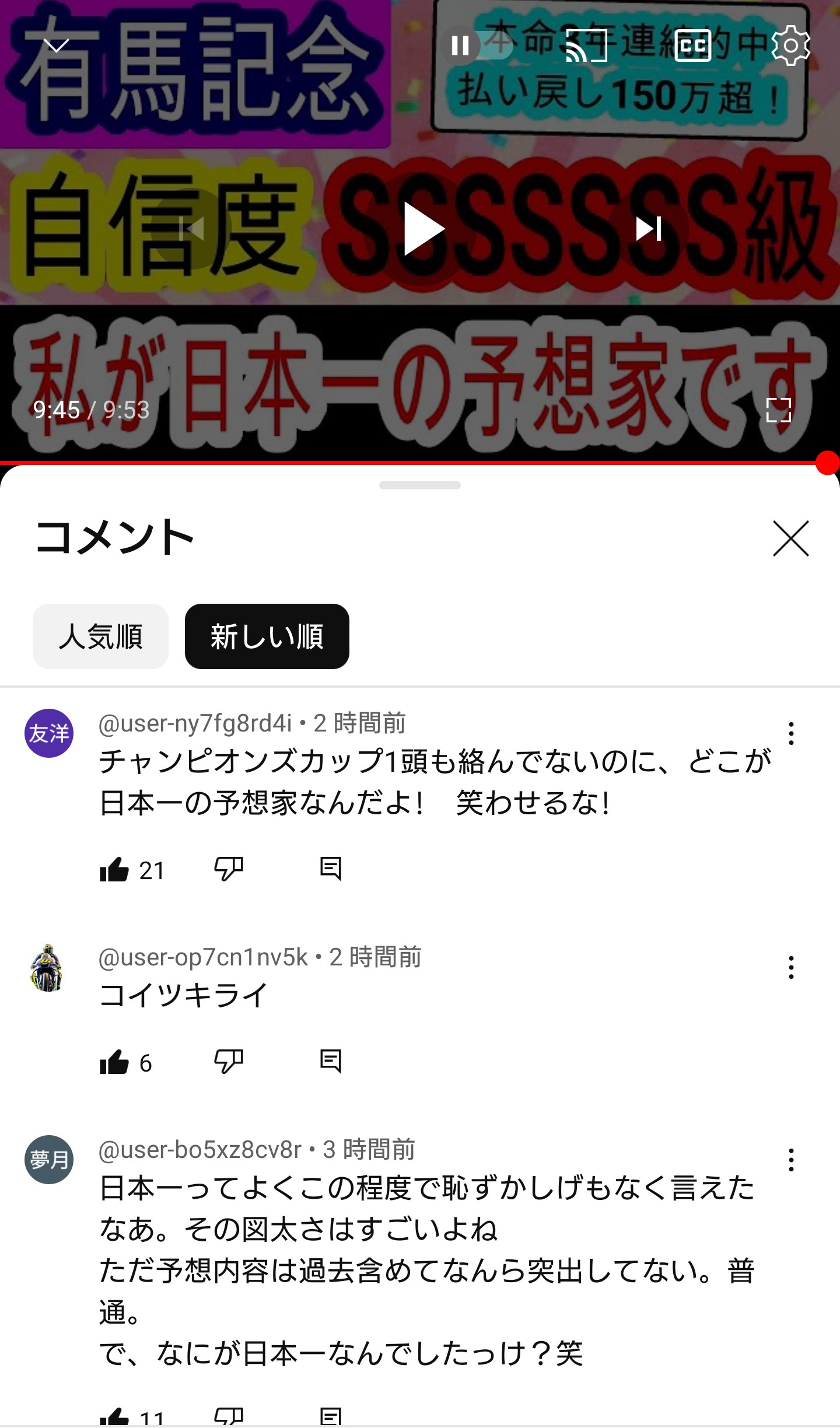The width and height of the screenshot is (840, 1428).
Task: Toggle closed captions CC button
Action: tap(693, 45)
